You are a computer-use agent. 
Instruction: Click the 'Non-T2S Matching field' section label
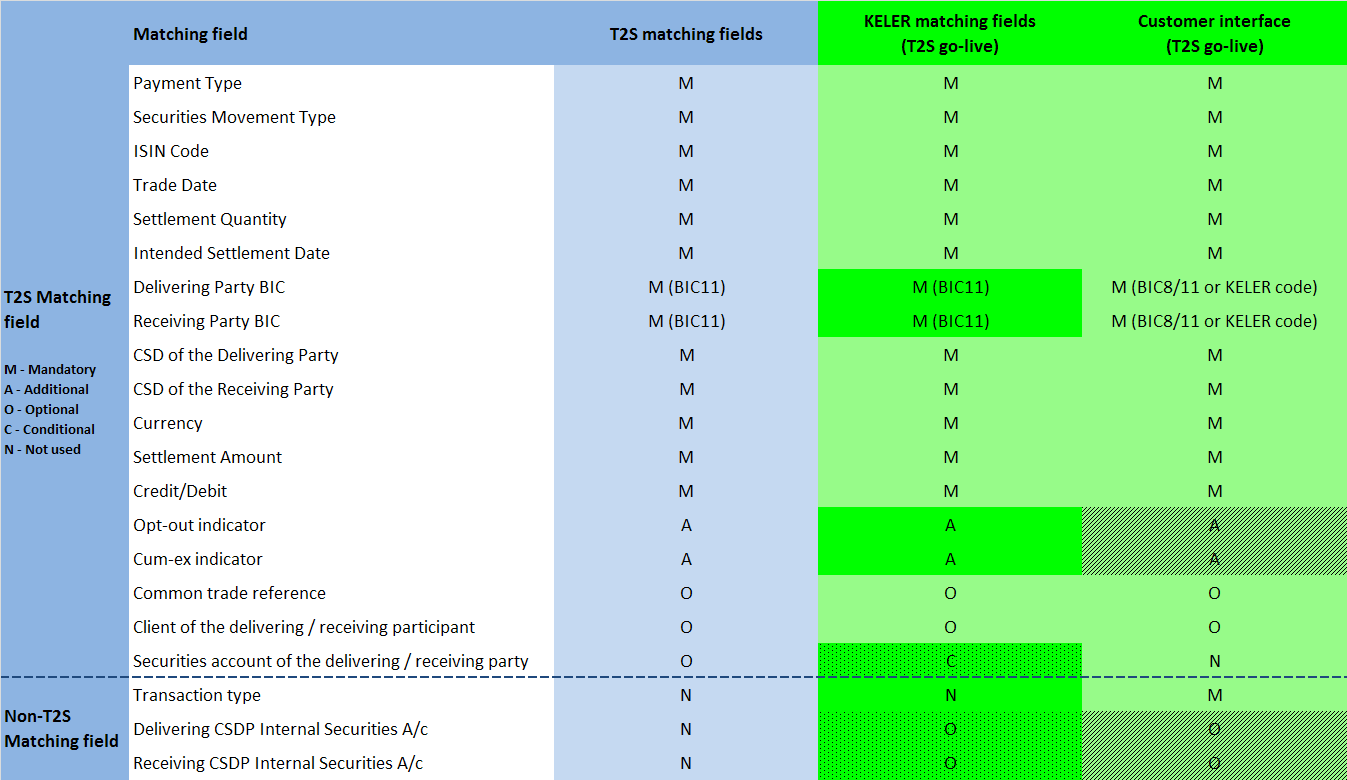click(61, 728)
